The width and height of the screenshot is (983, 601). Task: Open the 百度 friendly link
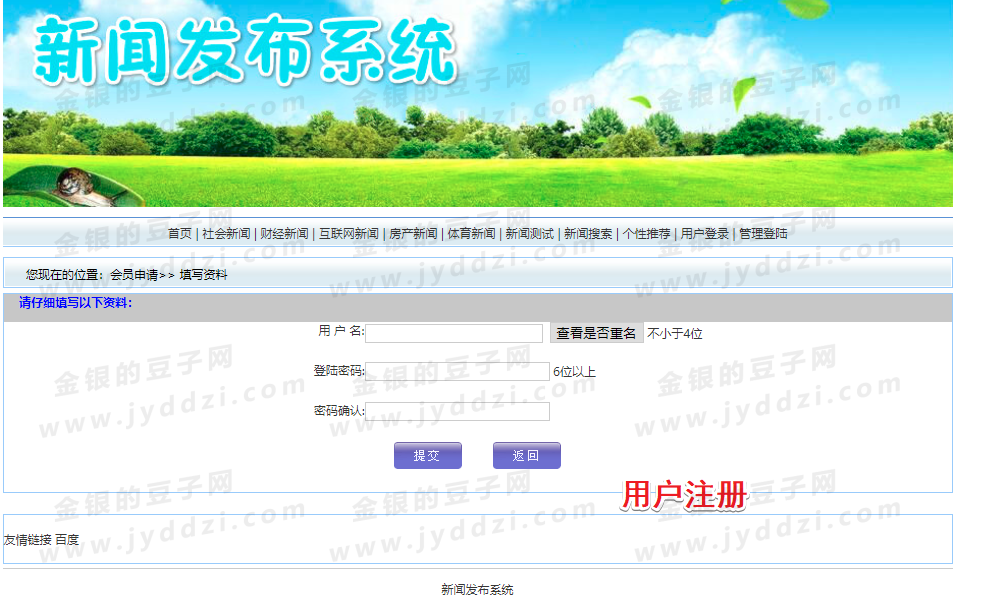tap(67, 540)
